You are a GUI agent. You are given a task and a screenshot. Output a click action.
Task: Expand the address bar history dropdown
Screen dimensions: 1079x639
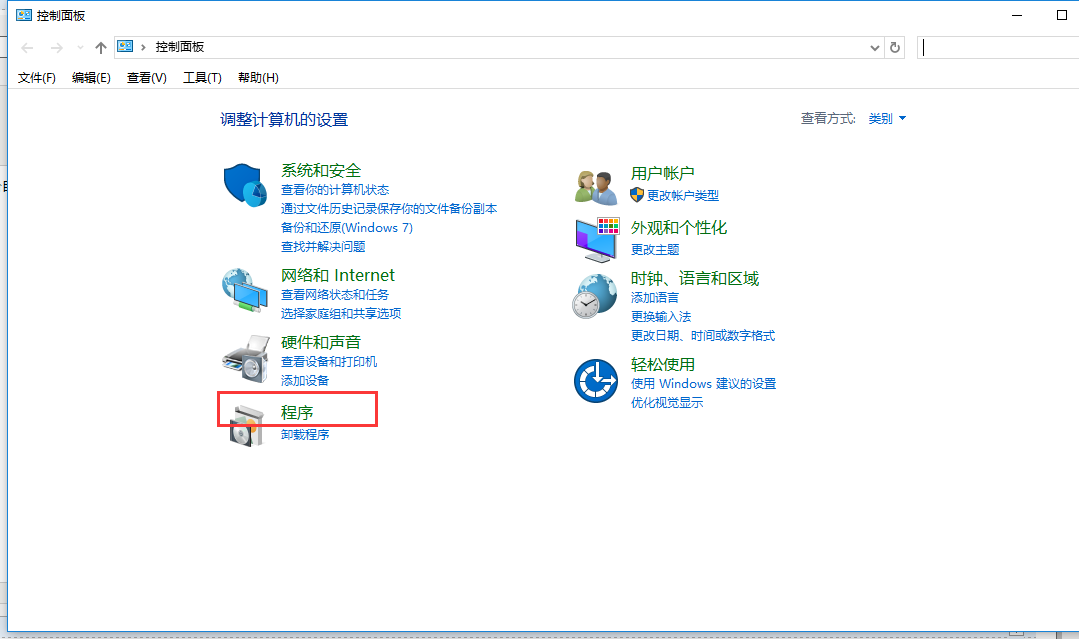875,47
